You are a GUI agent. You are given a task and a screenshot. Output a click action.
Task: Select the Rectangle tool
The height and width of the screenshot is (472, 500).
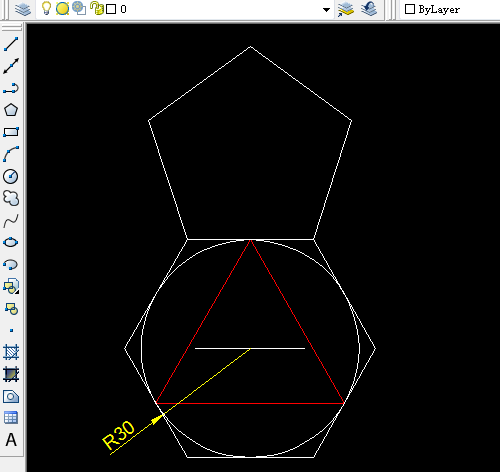click(x=11, y=132)
